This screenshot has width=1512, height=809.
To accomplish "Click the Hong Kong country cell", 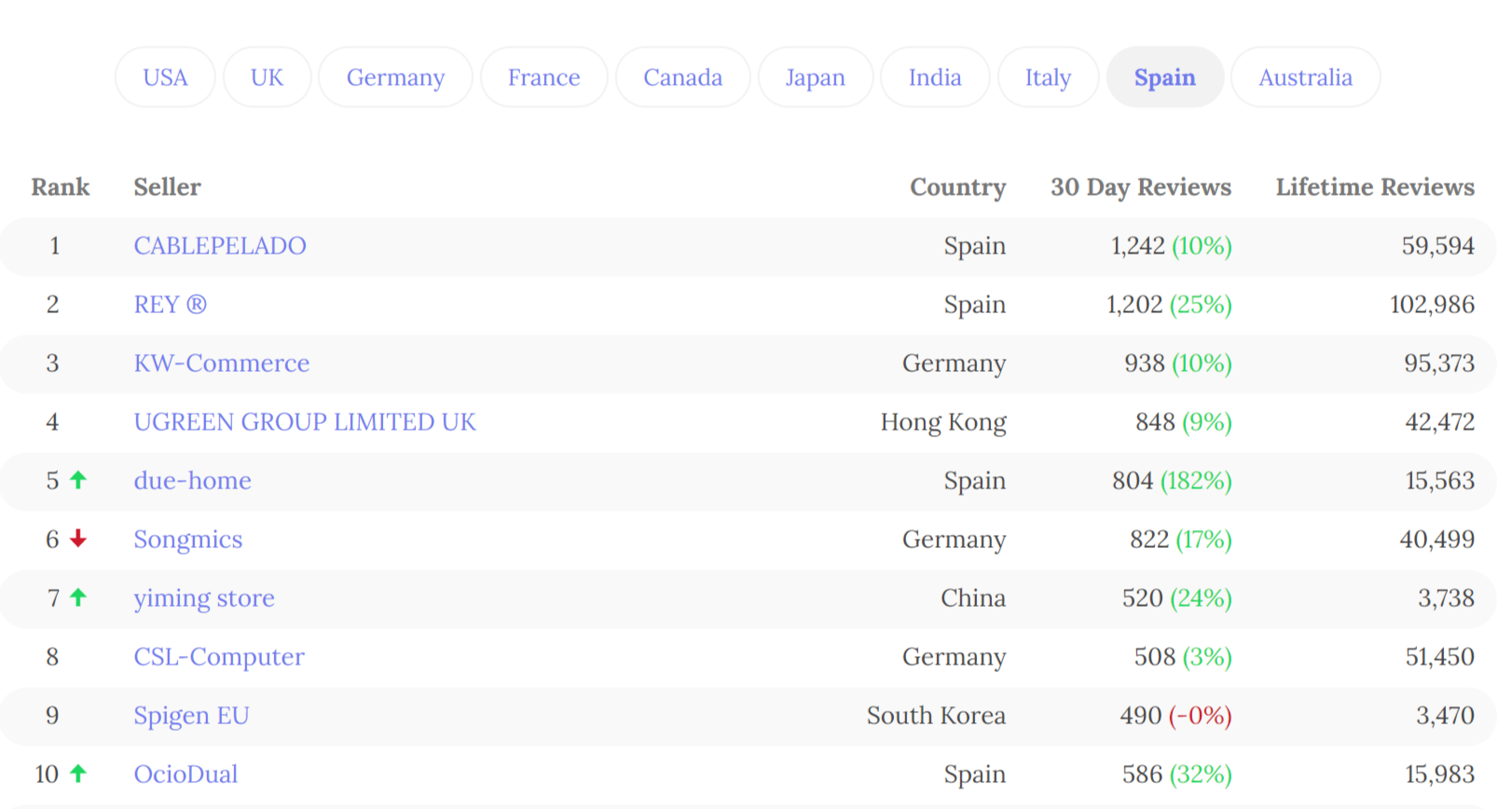I will [943, 423].
